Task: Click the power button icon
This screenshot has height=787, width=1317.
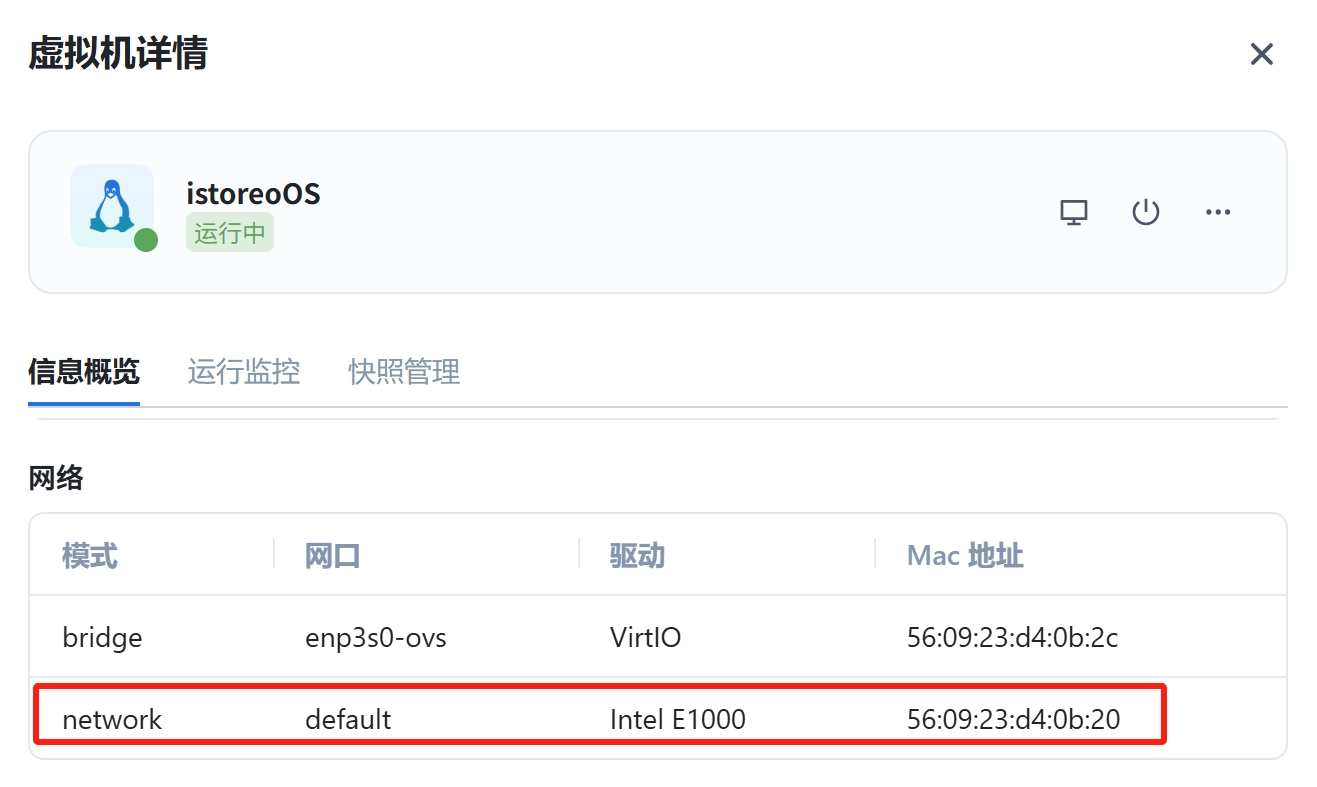Action: [x=1145, y=212]
